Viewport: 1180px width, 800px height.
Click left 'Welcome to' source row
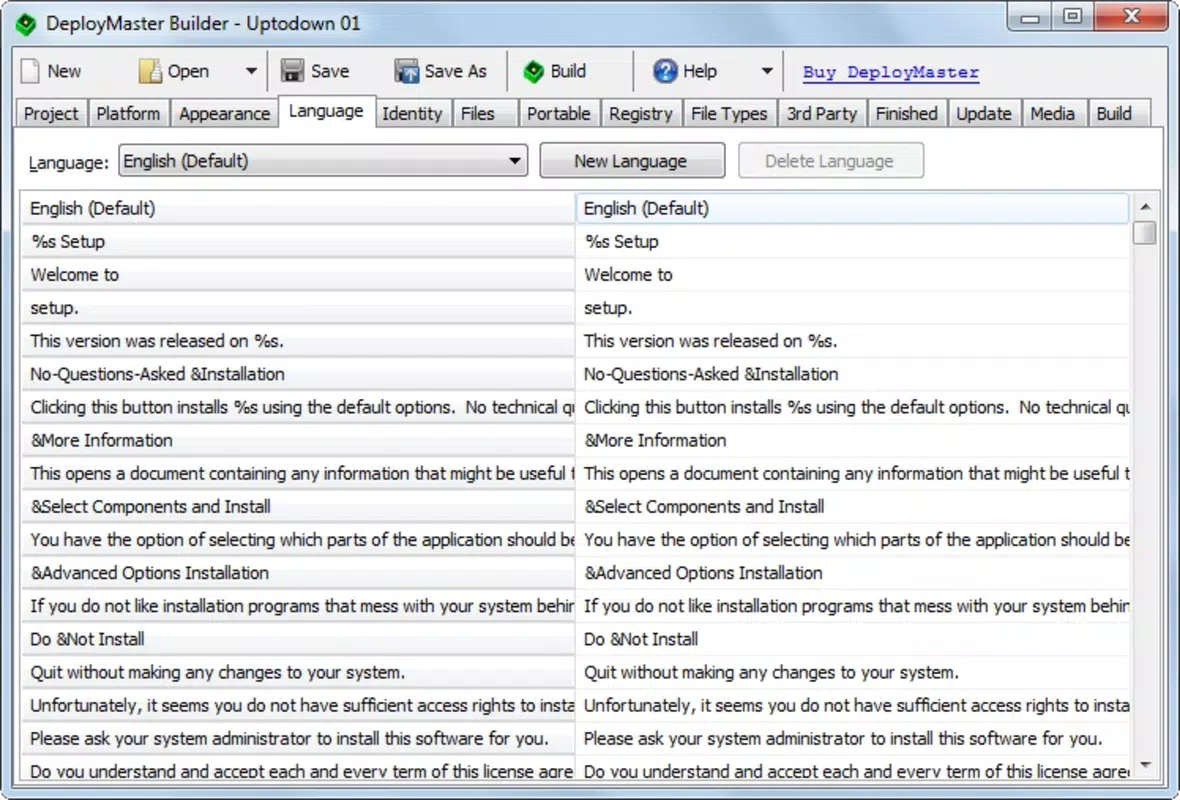[x=298, y=275]
